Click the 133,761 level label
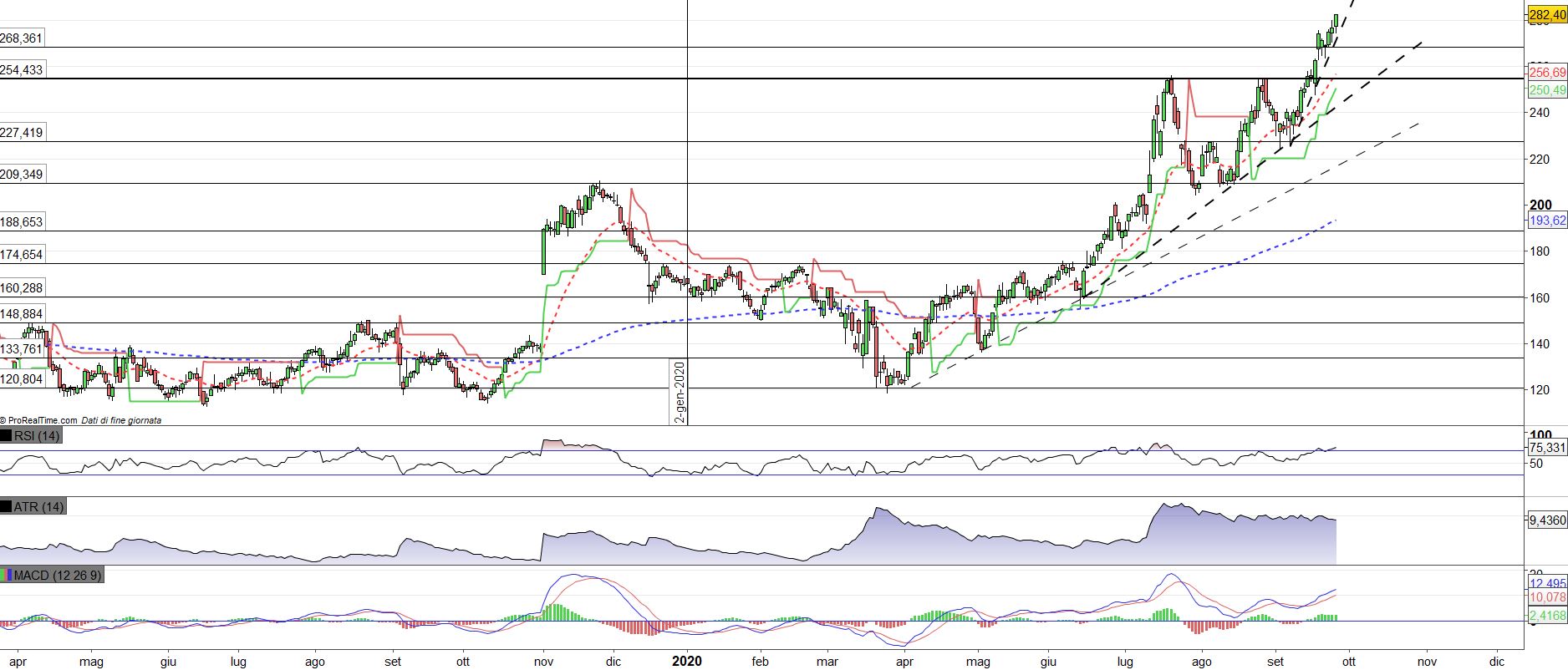 click(x=22, y=349)
